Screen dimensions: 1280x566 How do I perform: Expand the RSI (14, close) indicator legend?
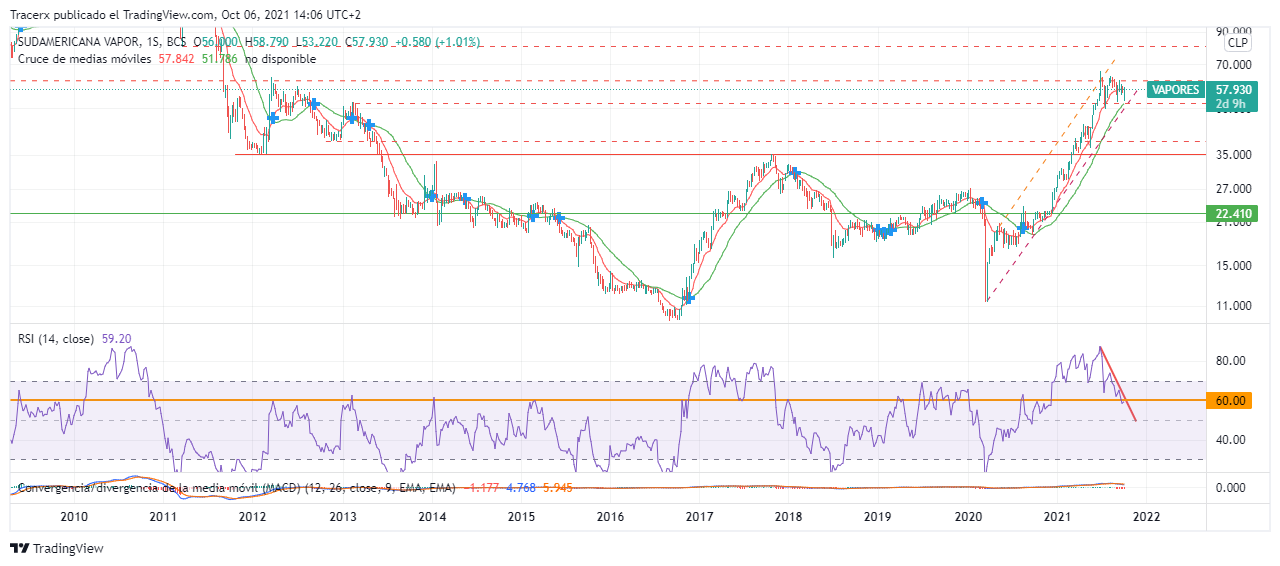(54, 339)
